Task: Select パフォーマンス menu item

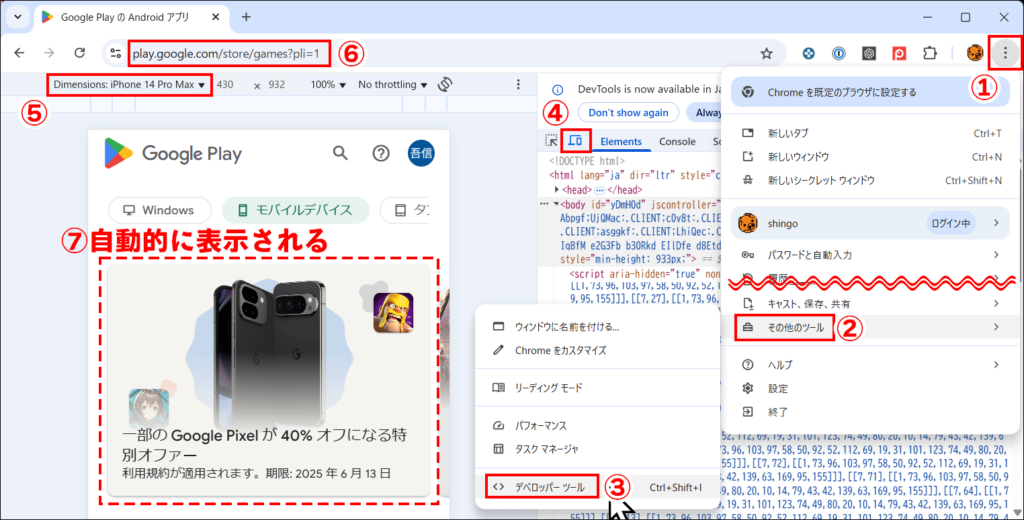Action: pyautogui.click(x=598, y=425)
